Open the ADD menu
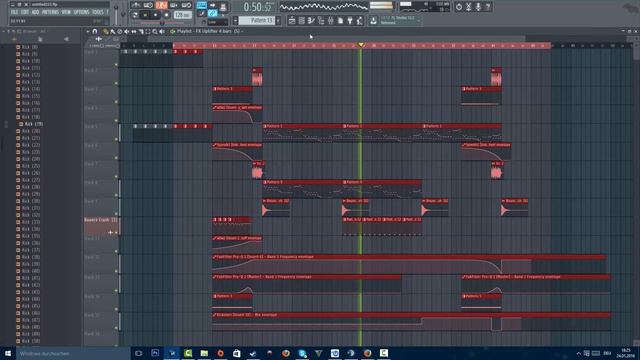 click(x=36, y=12)
